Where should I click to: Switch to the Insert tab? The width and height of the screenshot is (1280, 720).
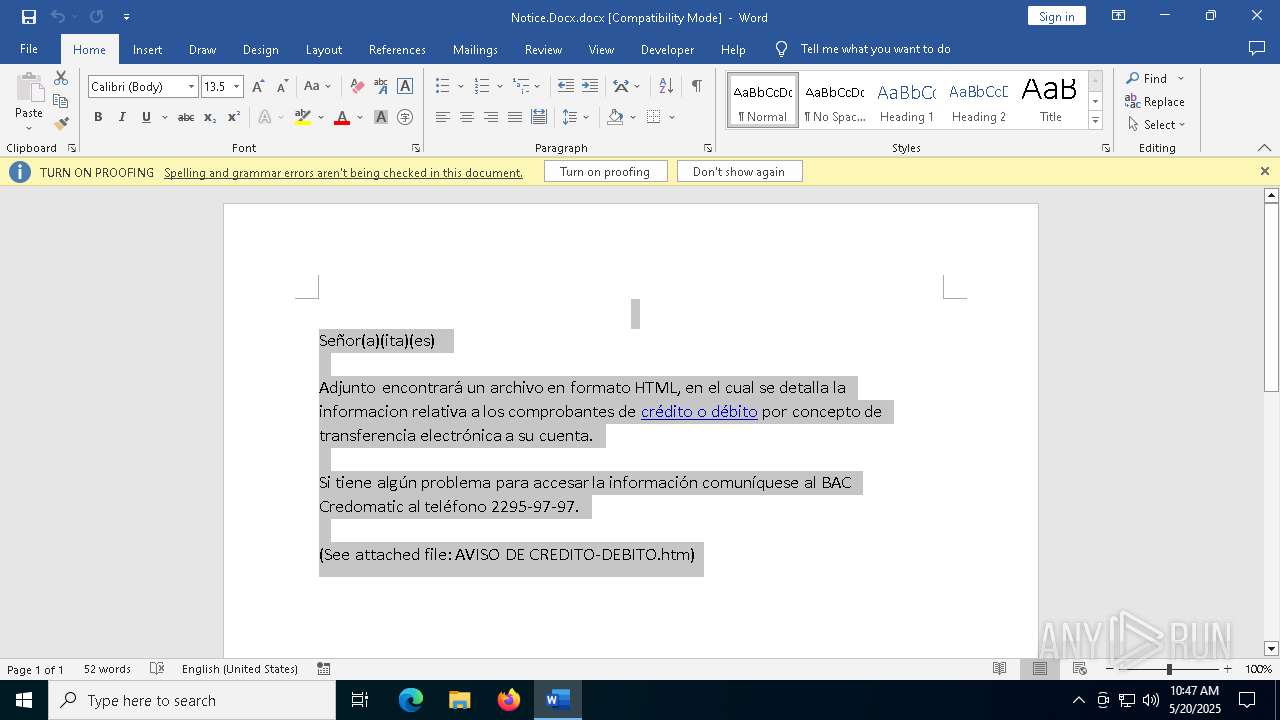click(147, 49)
